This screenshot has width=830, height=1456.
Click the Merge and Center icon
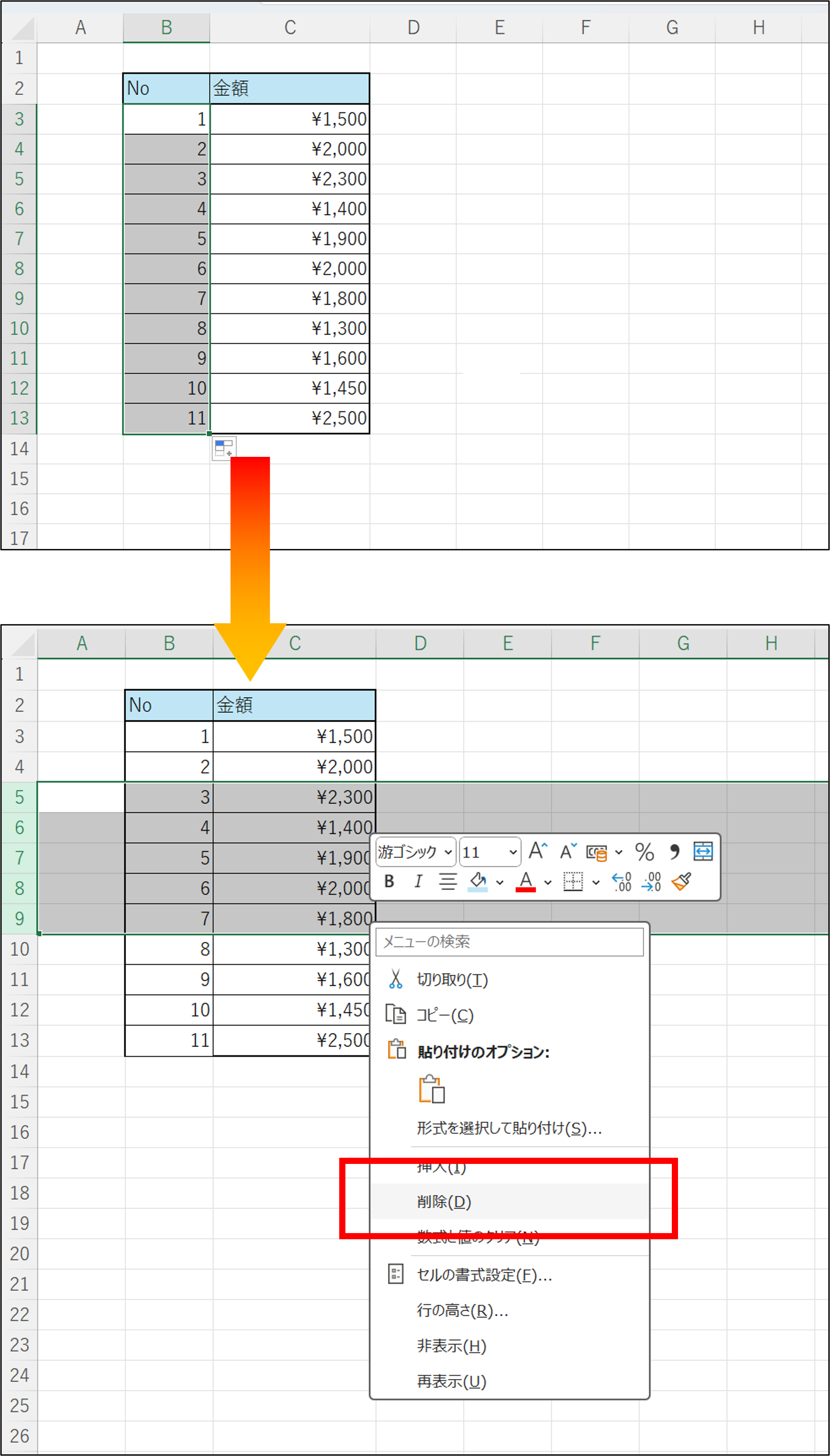coord(703,852)
